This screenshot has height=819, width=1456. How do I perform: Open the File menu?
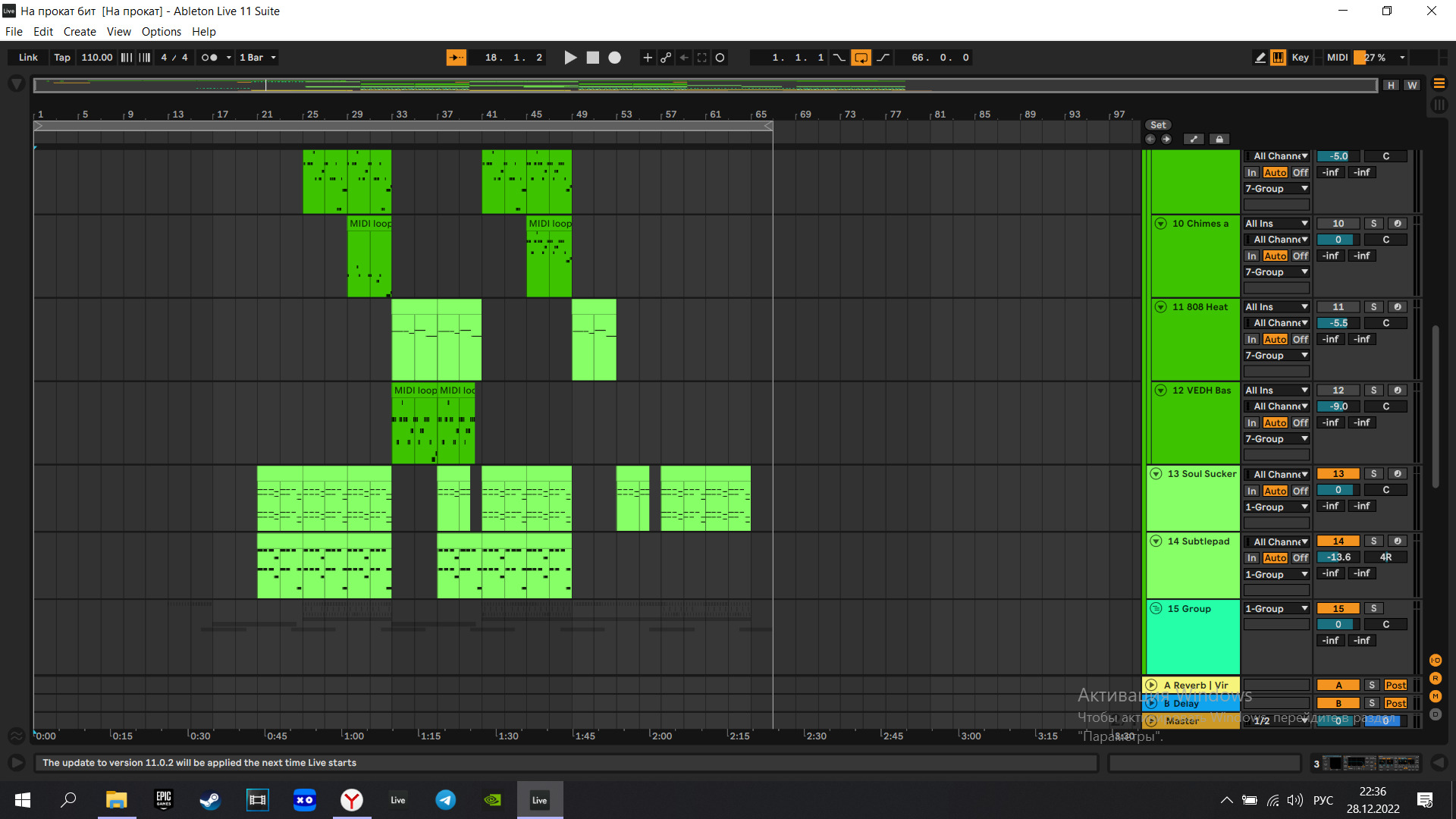(14, 32)
